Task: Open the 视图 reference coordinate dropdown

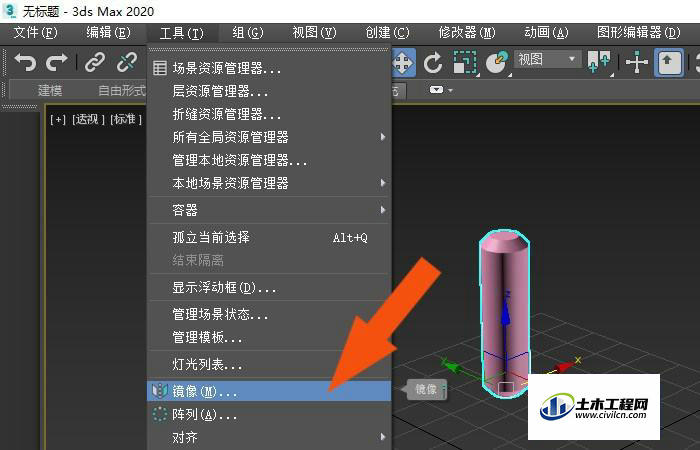Action: pos(548,59)
